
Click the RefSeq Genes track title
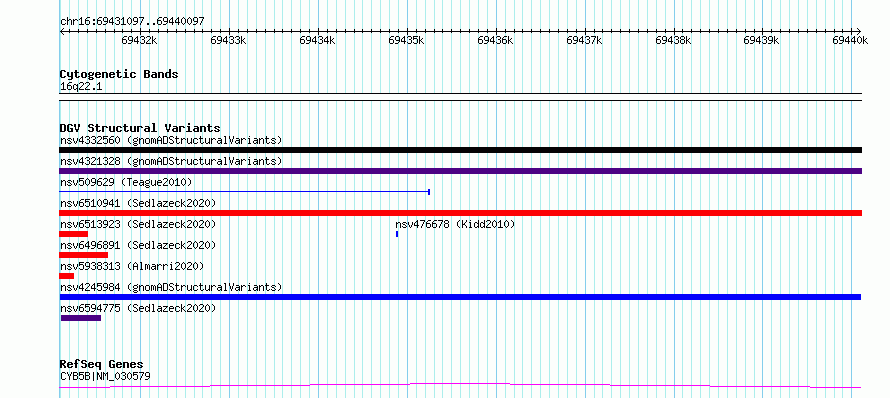pos(101,365)
